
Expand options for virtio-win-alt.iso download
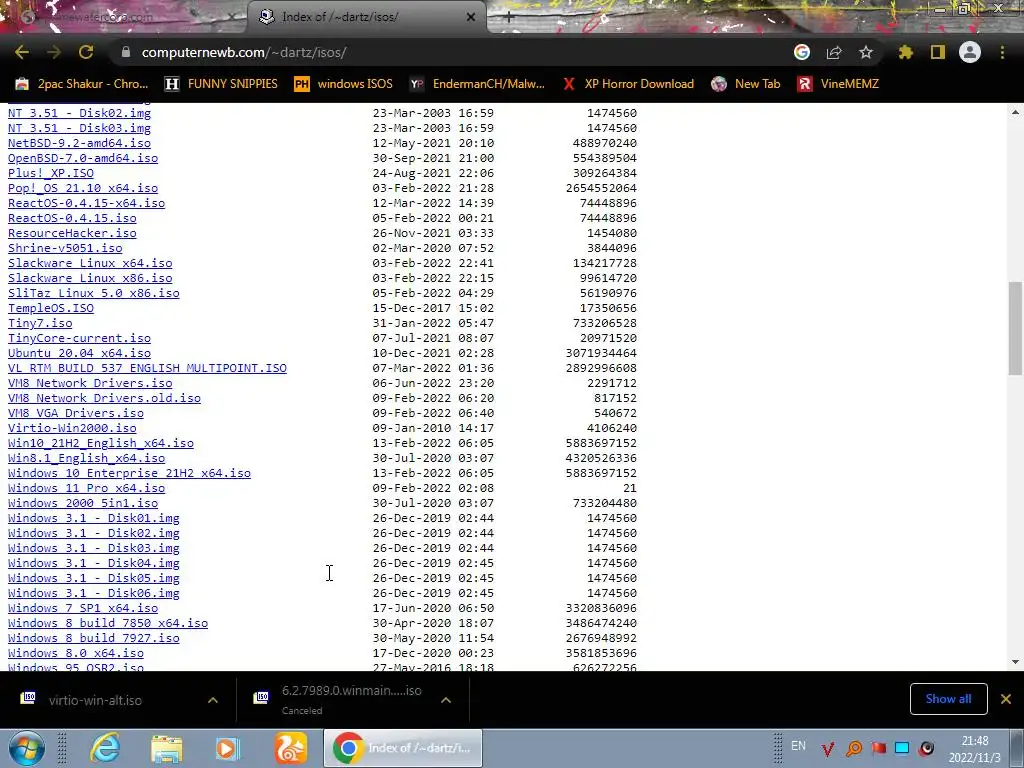point(212,700)
